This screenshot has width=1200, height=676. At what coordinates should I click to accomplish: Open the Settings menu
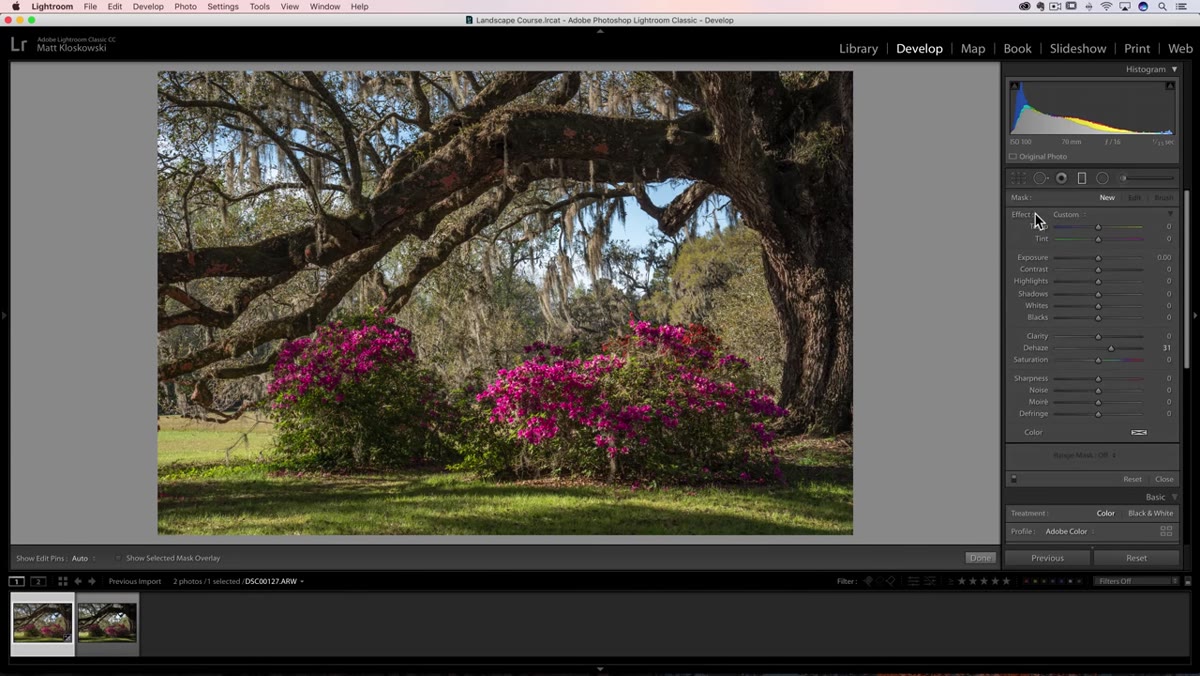click(x=222, y=6)
